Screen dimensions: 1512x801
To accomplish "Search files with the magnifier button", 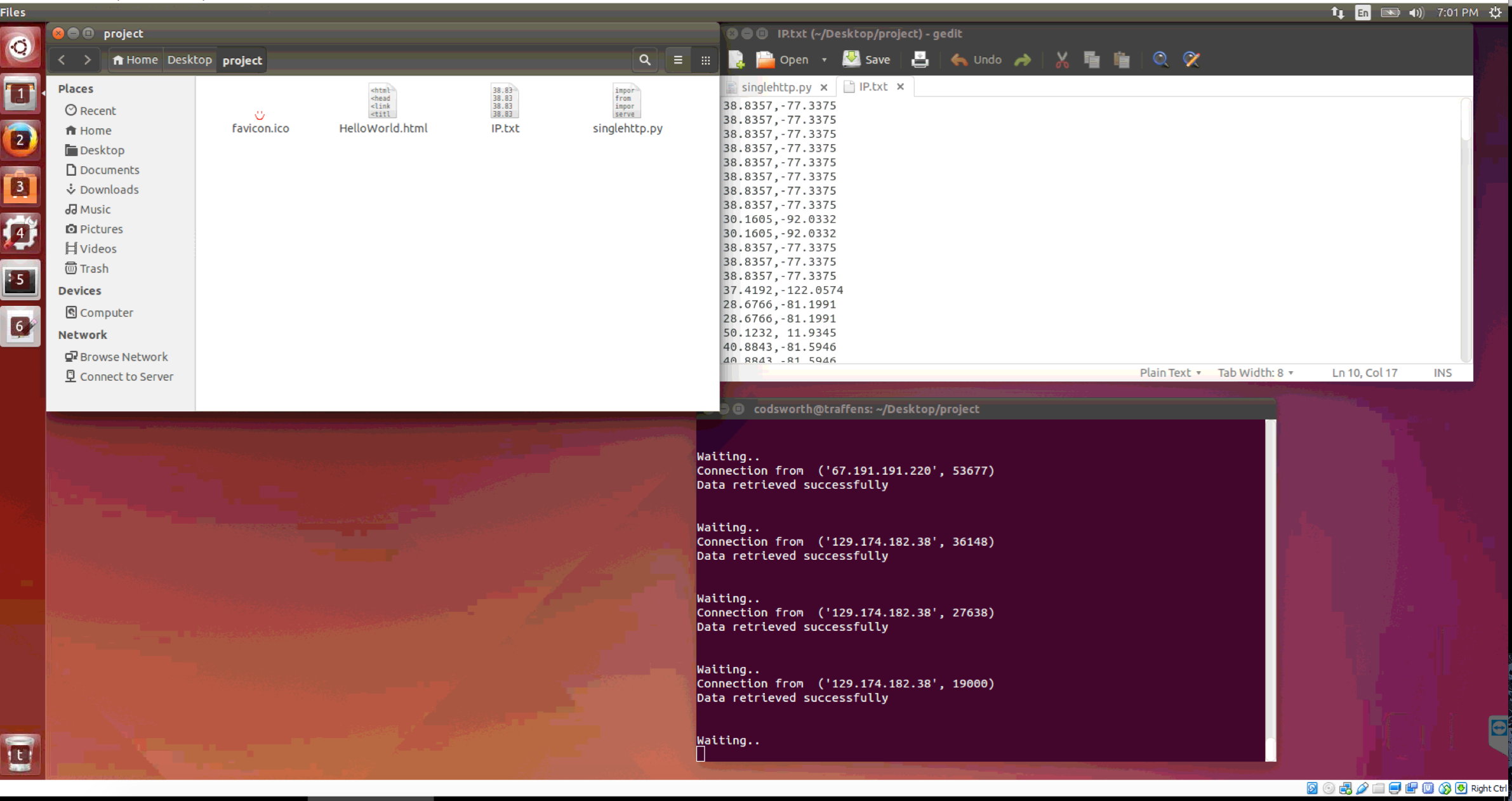I will (x=645, y=60).
